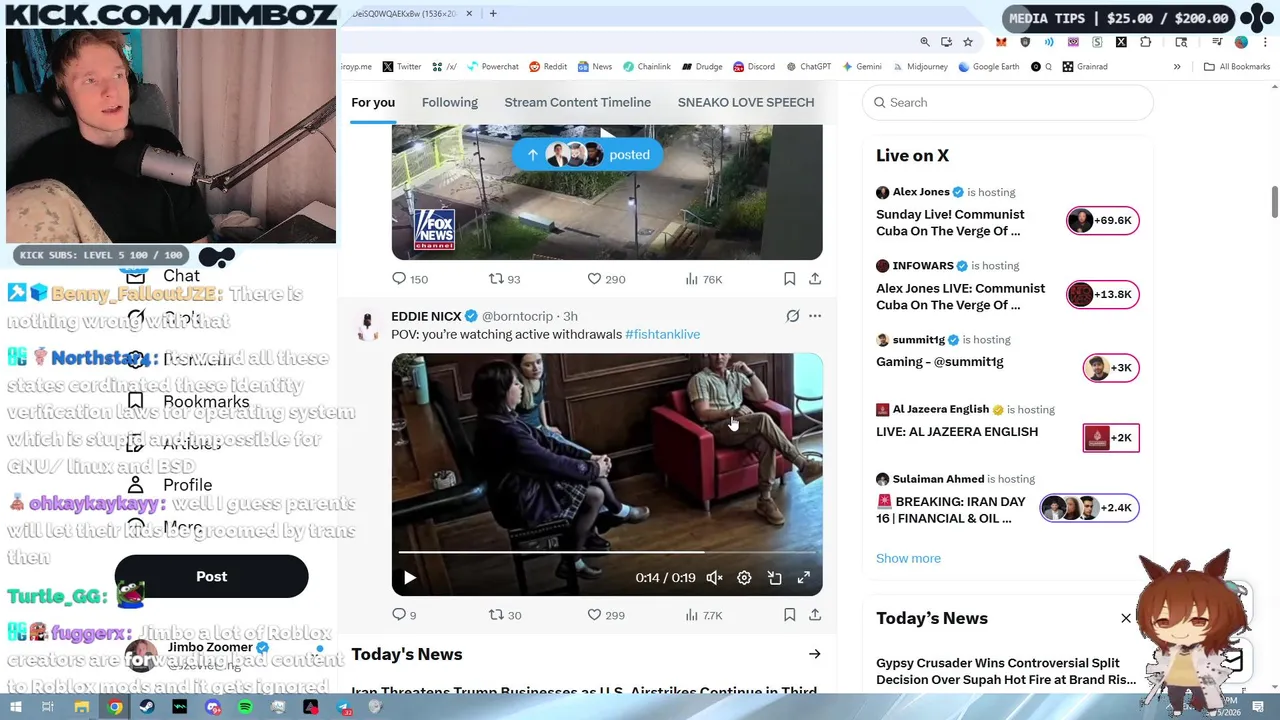Open Sulaiman Ahmed BREAKING Iran stream
This screenshot has height=720, width=1280.
point(1007,498)
